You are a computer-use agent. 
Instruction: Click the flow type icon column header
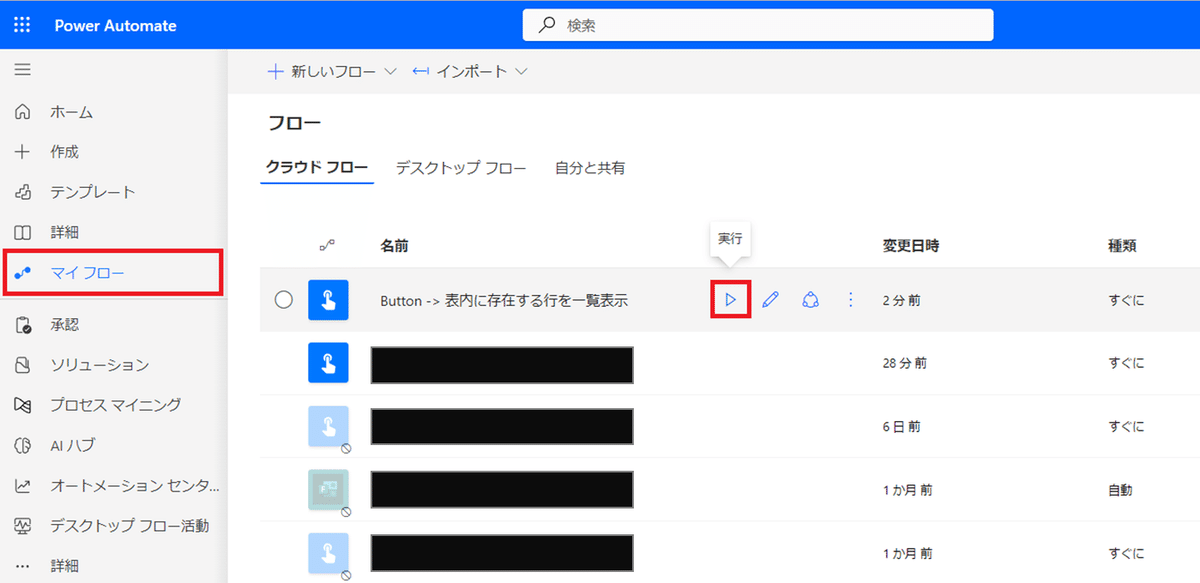[x=326, y=245]
